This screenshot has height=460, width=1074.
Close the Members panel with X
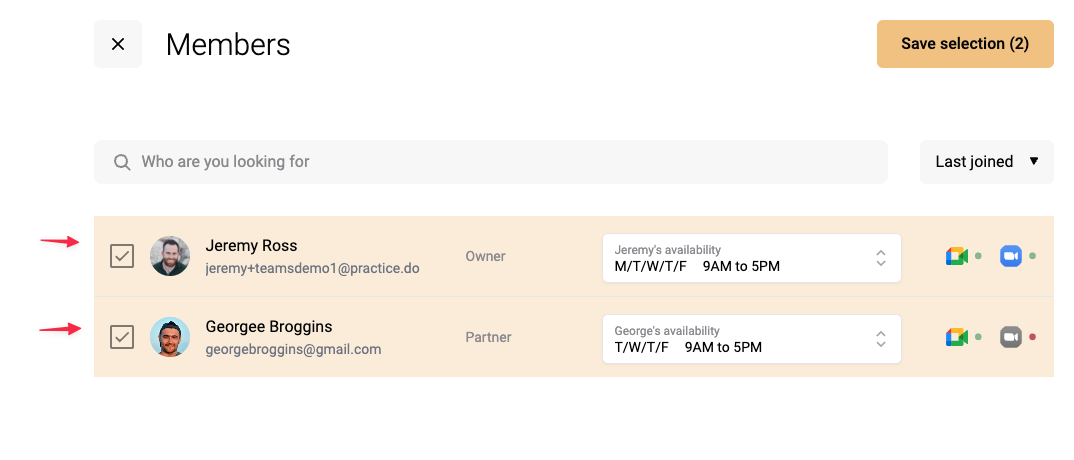(x=118, y=44)
